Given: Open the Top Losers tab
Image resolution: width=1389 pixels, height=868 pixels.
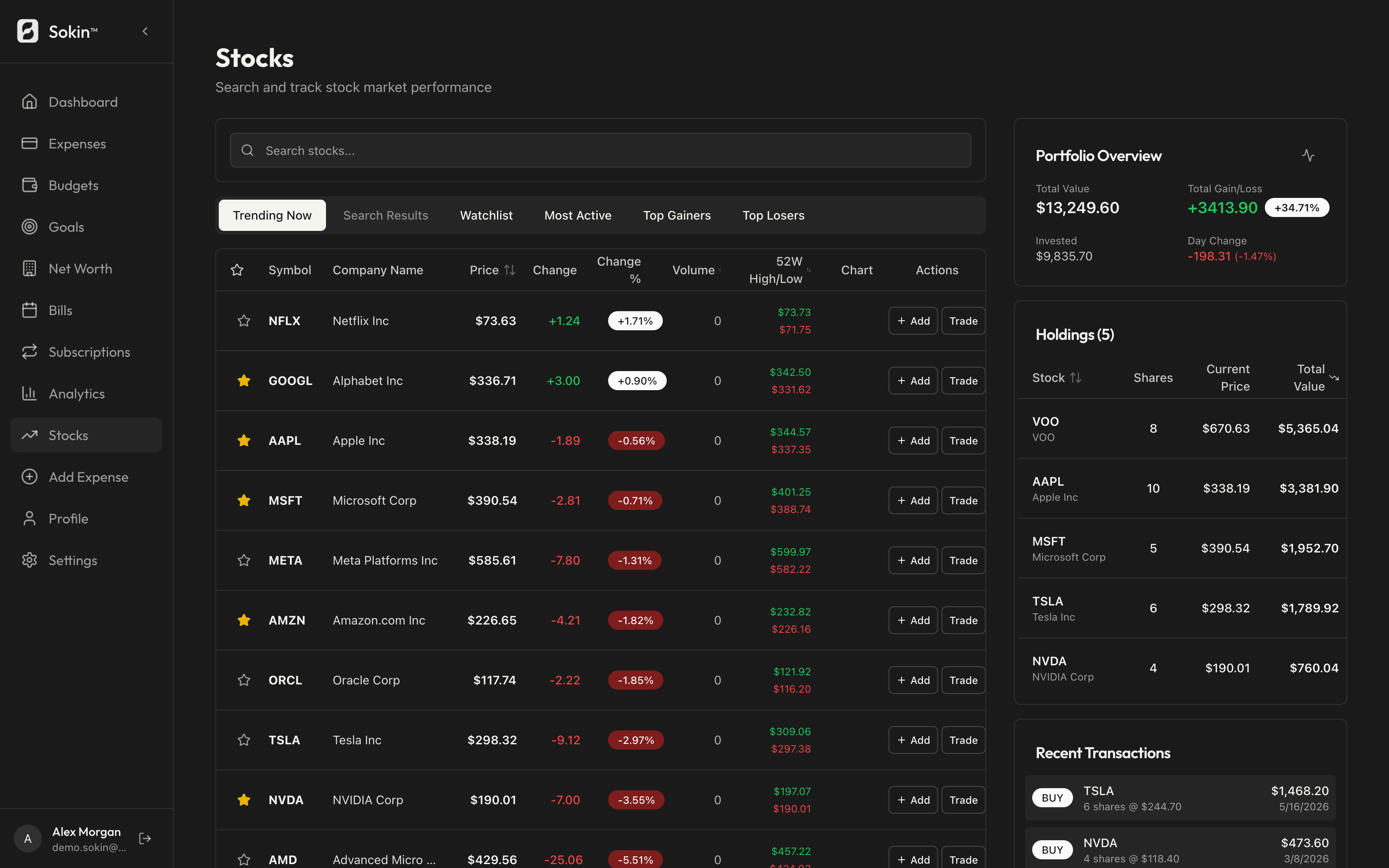Looking at the screenshot, I should [773, 215].
